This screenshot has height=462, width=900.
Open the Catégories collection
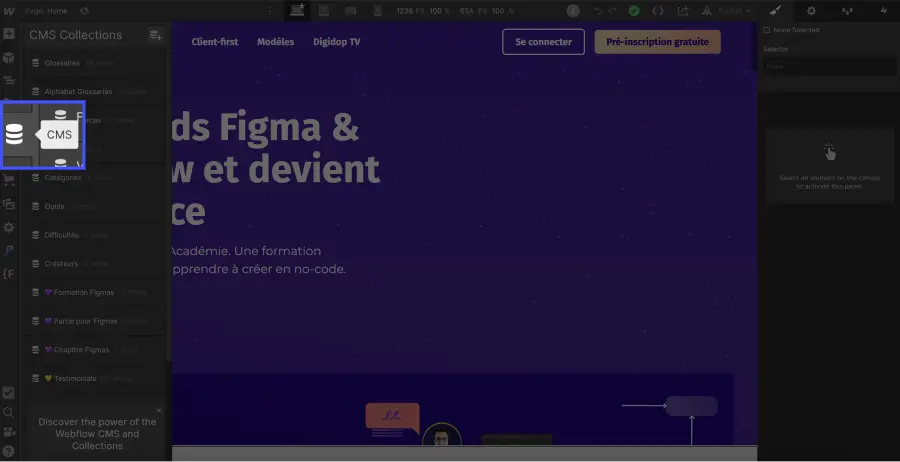tap(95, 178)
